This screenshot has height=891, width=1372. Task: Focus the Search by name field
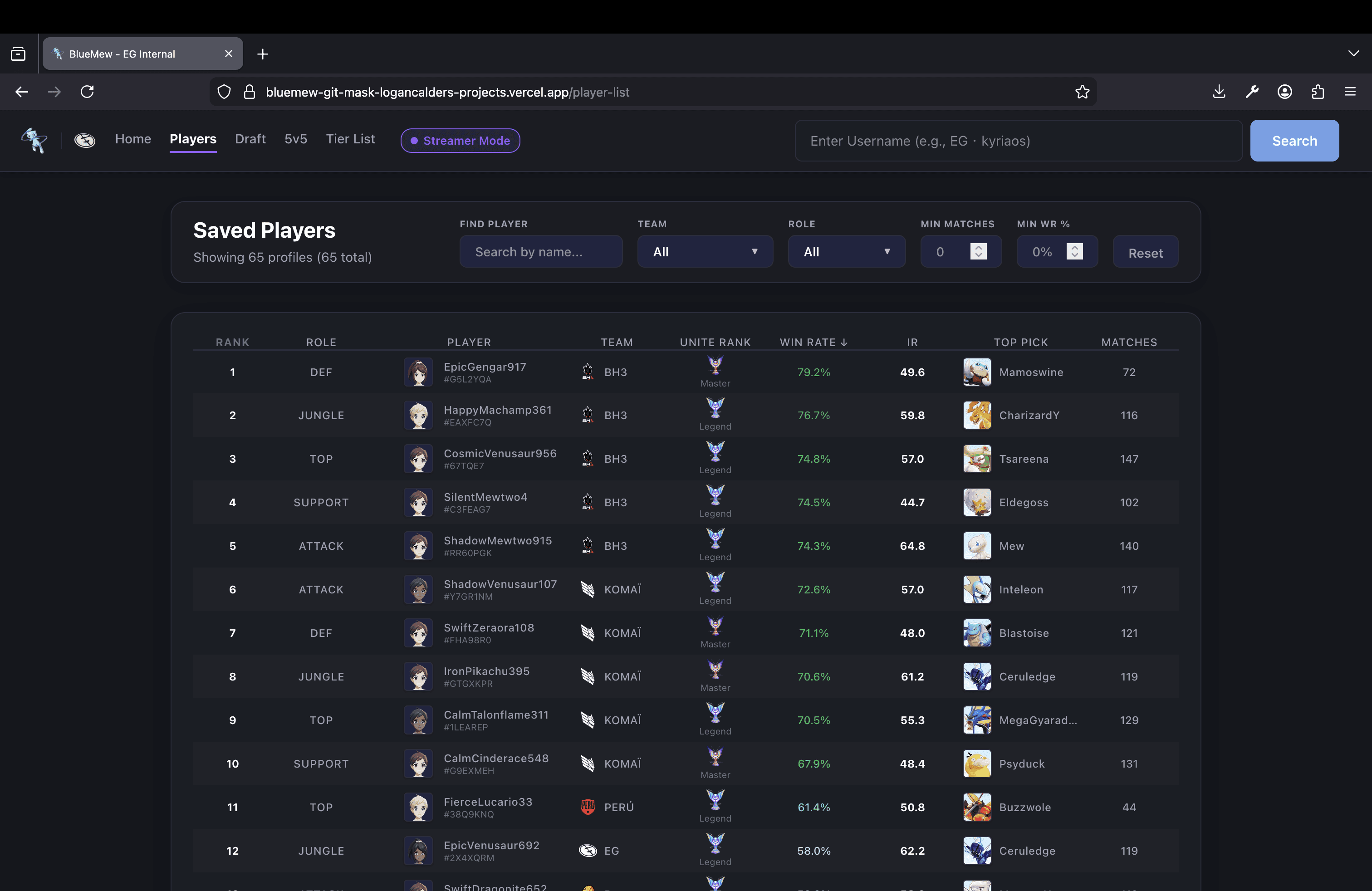pos(540,251)
